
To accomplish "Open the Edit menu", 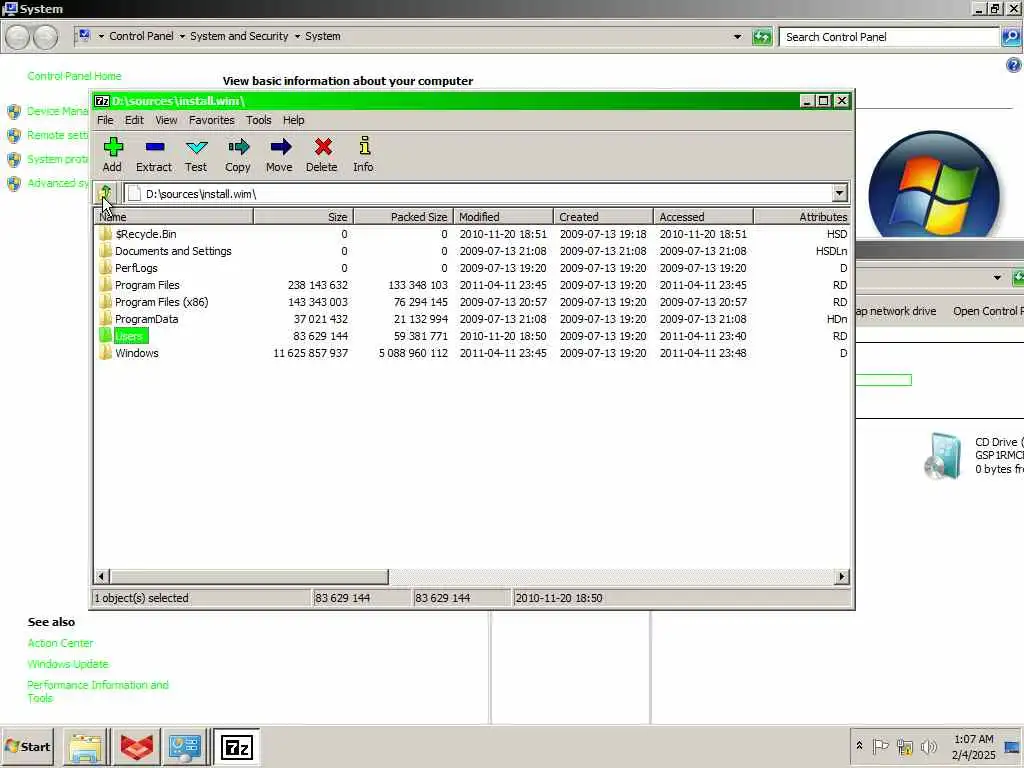I will click(134, 120).
